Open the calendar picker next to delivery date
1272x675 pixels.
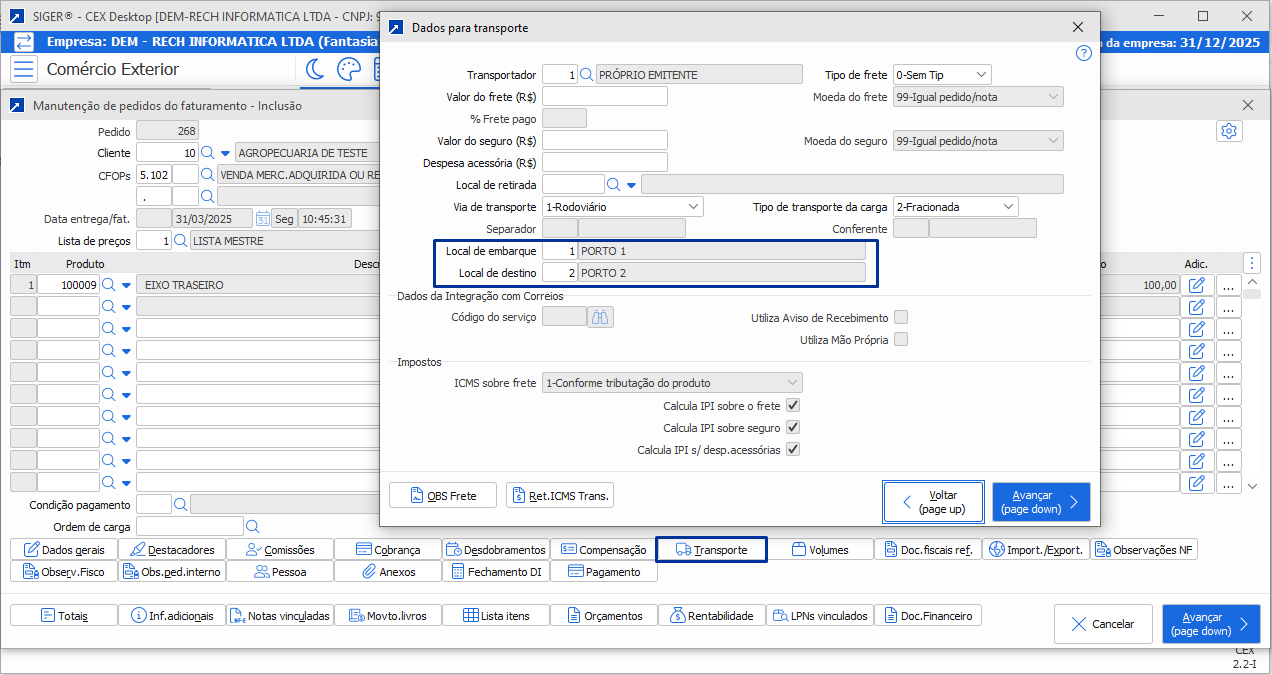[x=262, y=219]
